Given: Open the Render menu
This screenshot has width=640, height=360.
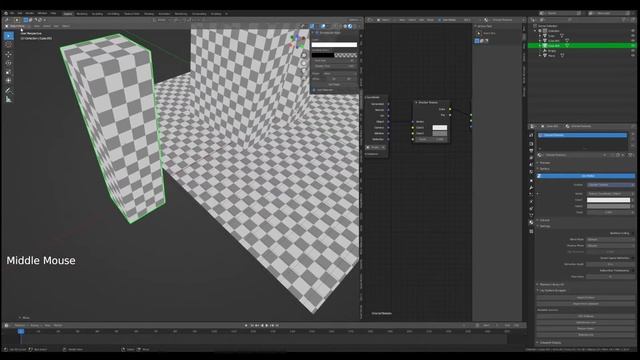Looking at the screenshot, I should click(30, 13).
